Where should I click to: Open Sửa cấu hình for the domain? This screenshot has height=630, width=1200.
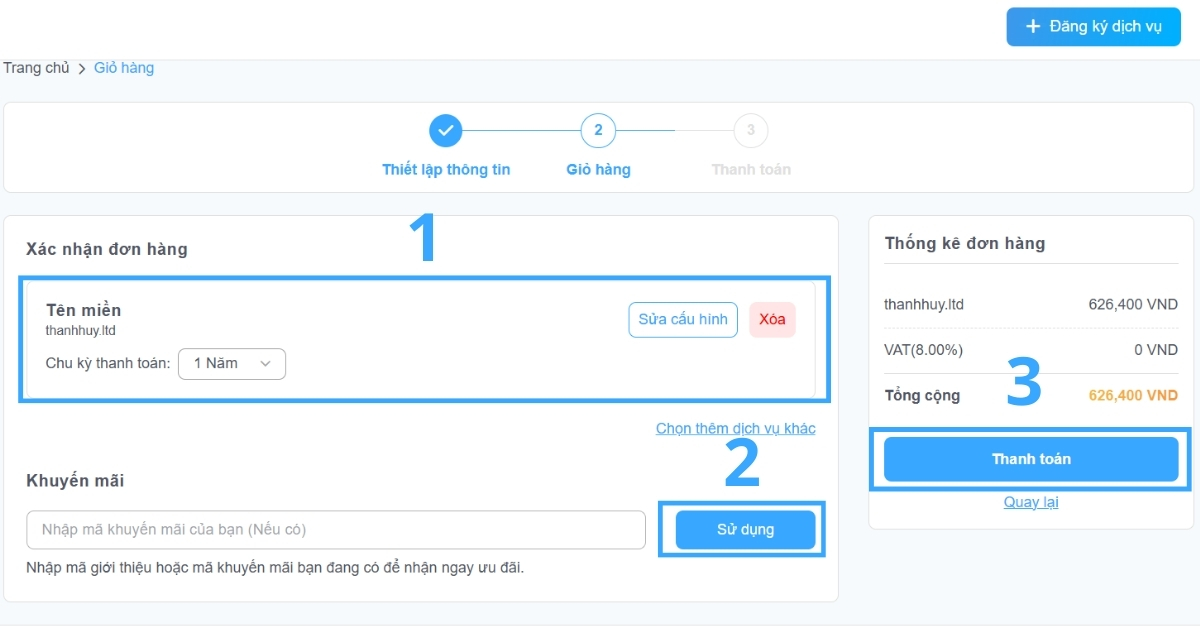[683, 320]
